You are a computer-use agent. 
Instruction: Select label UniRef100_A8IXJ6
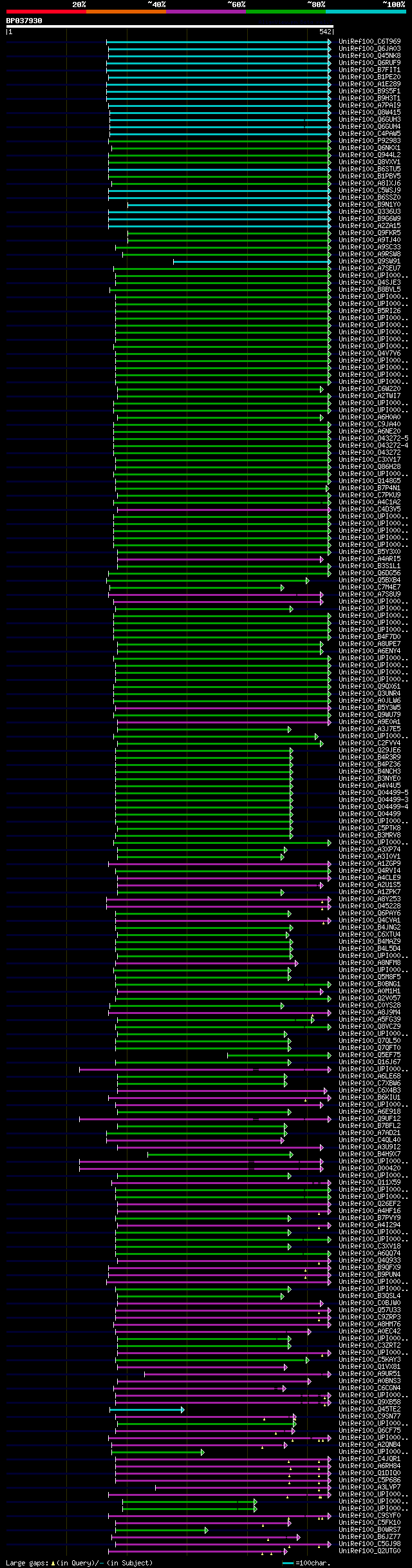(370, 184)
